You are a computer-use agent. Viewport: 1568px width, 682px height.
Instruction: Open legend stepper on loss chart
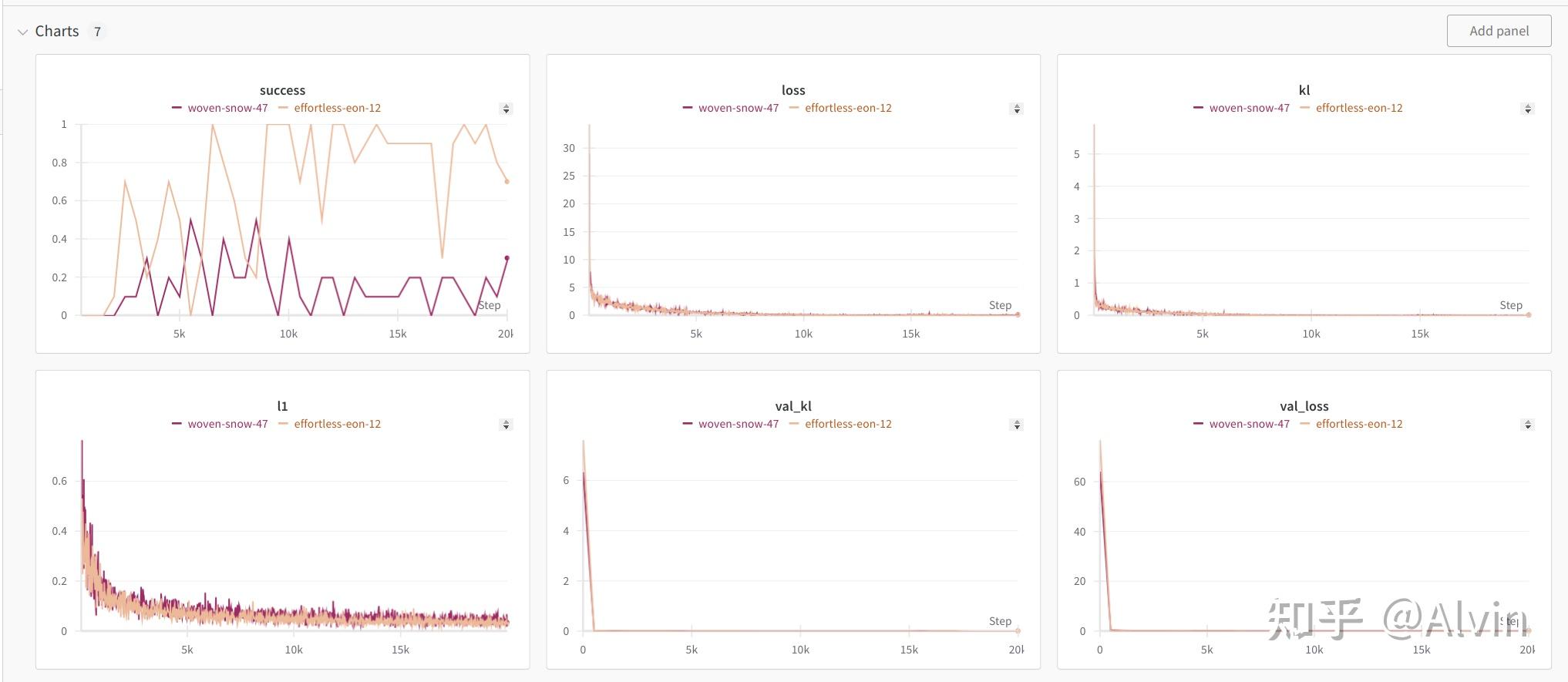(1017, 109)
